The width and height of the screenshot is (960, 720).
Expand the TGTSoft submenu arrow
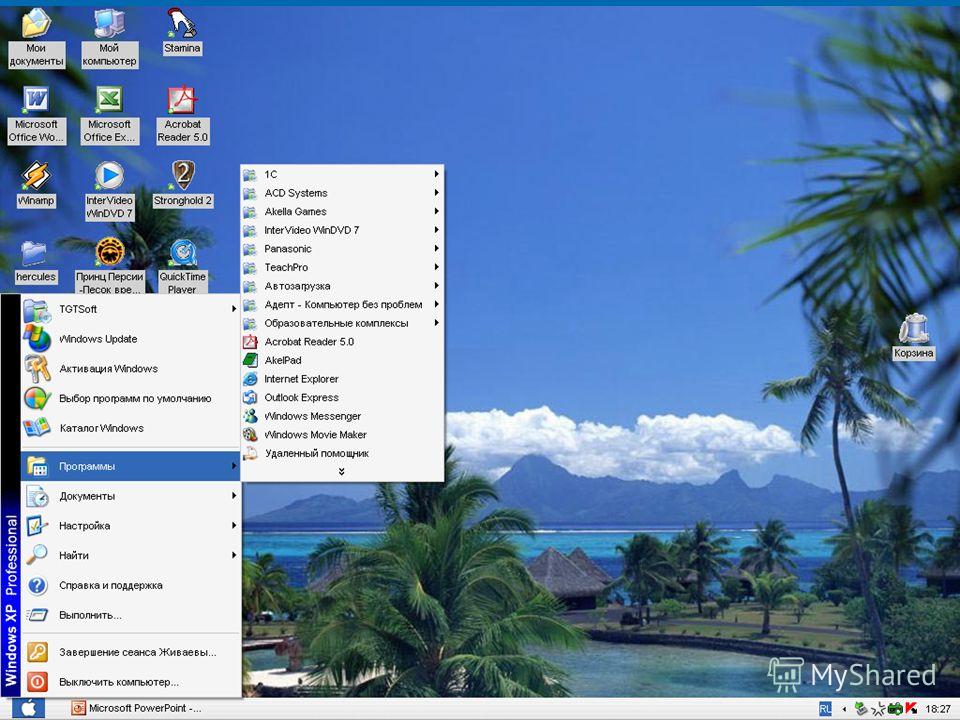pyautogui.click(x=233, y=309)
